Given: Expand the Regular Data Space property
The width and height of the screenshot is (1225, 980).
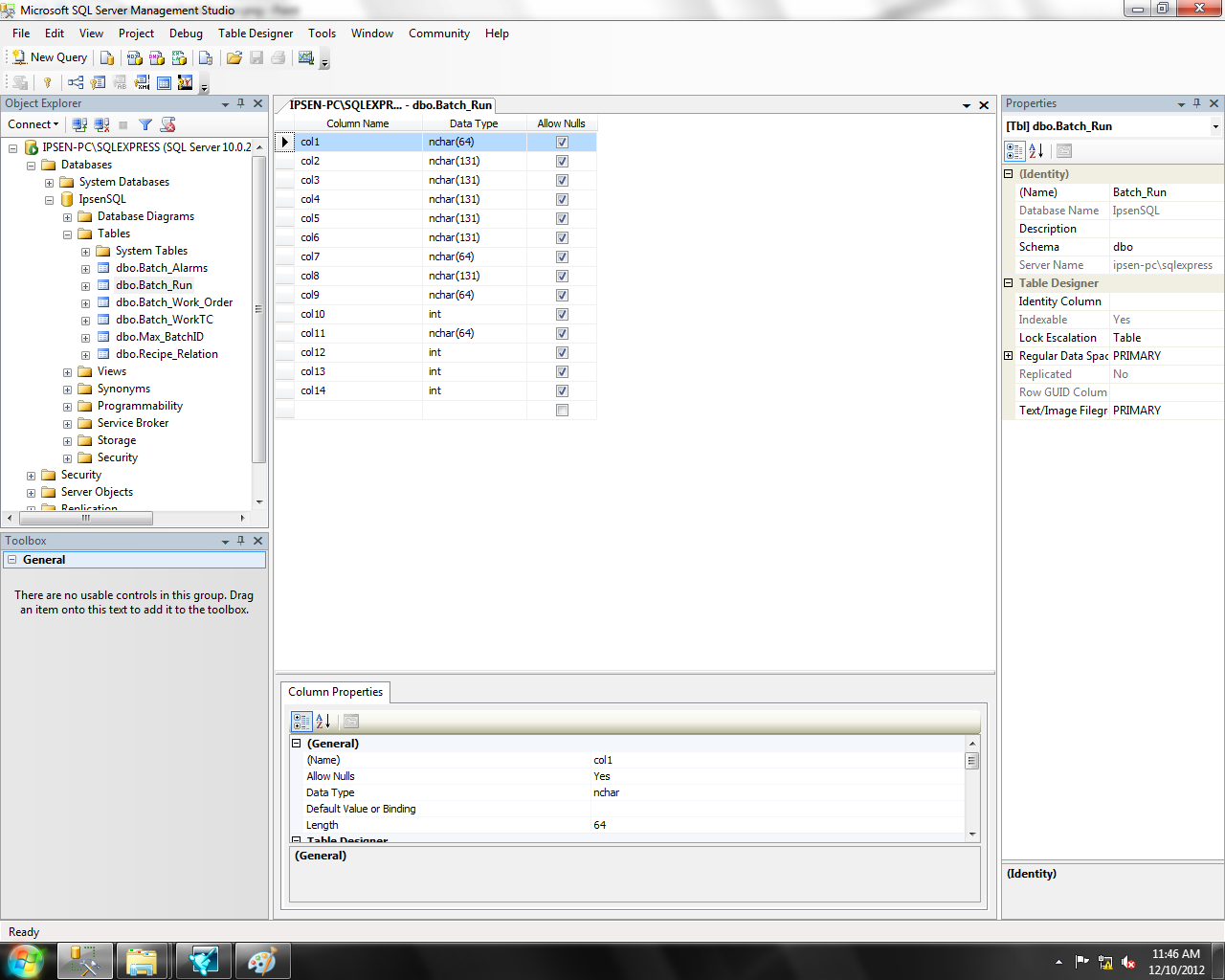Looking at the screenshot, I should tap(1008, 356).
